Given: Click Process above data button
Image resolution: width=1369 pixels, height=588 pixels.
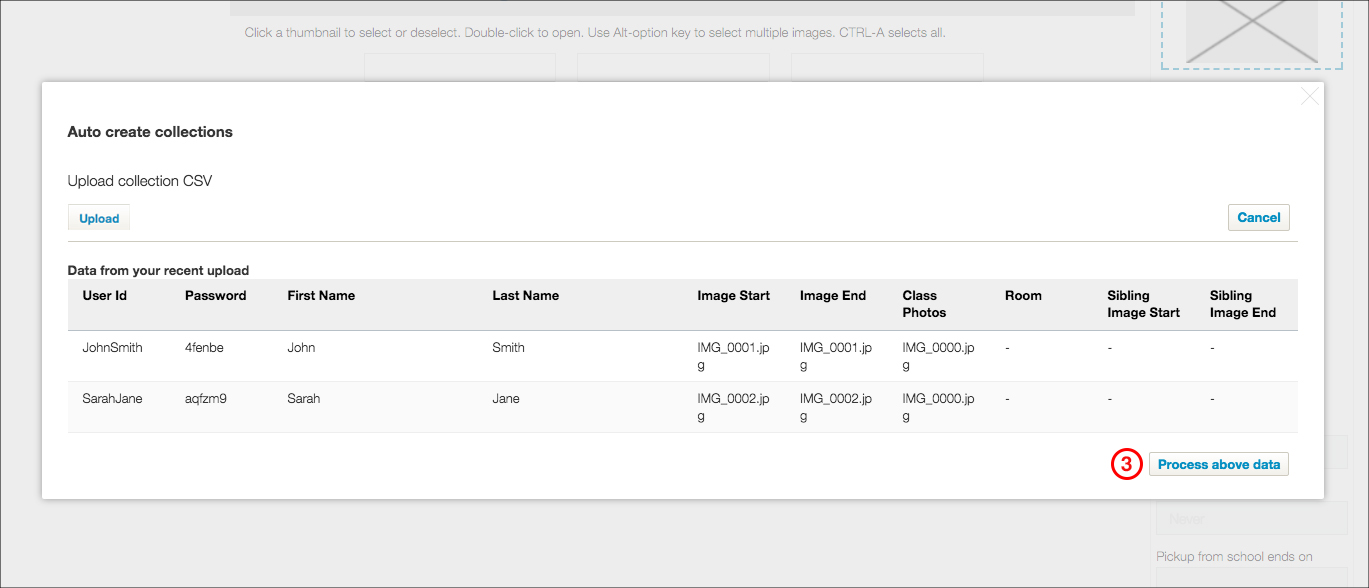Looking at the screenshot, I should (x=1219, y=464).
